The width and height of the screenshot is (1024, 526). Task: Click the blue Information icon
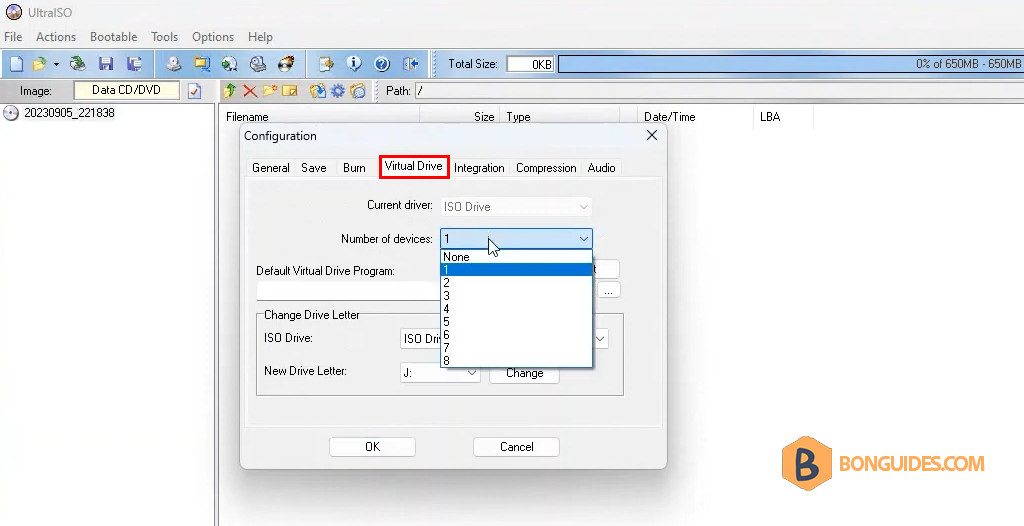[x=354, y=64]
